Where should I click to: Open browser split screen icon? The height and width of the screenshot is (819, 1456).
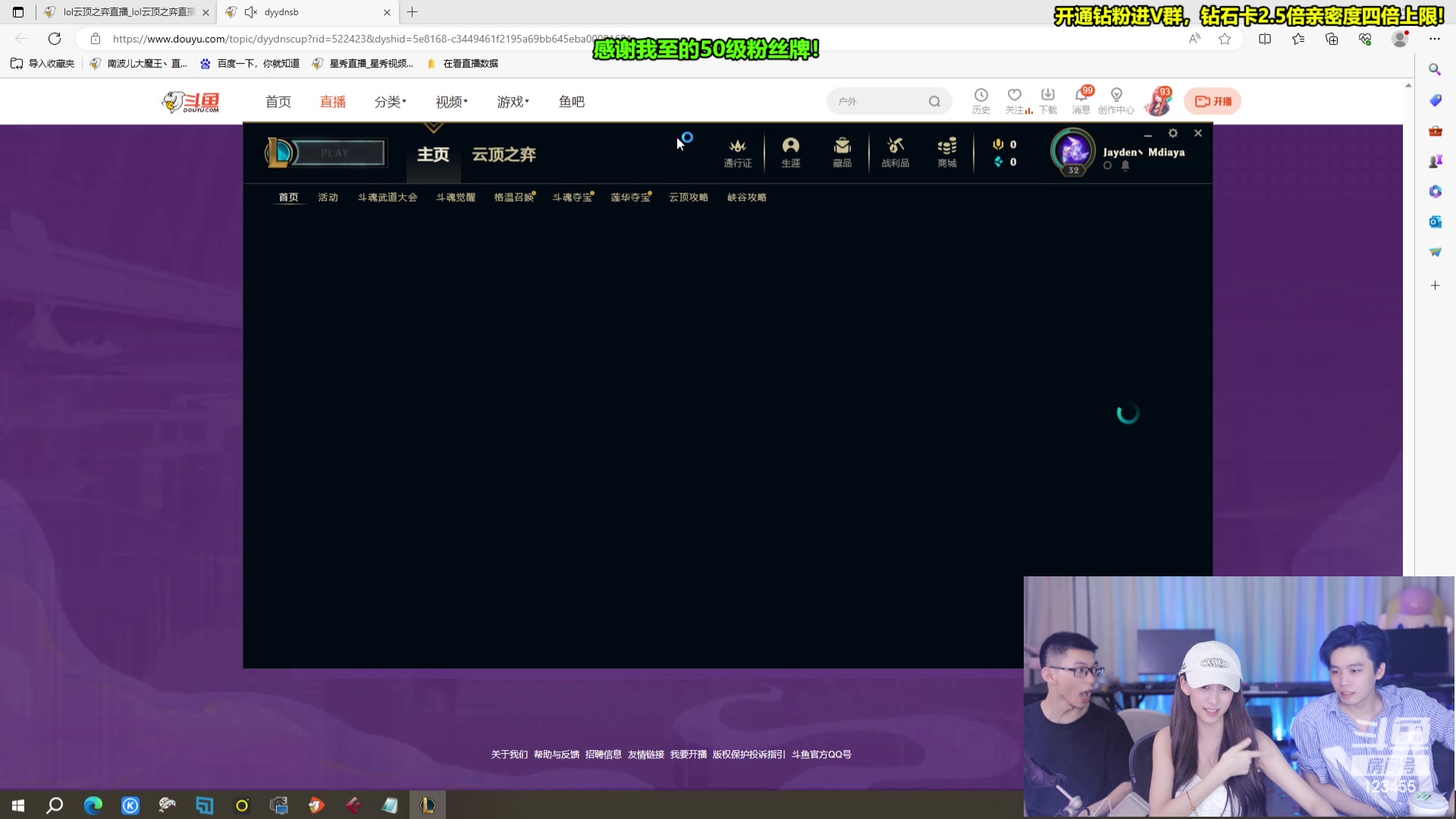pos(1265,39)
